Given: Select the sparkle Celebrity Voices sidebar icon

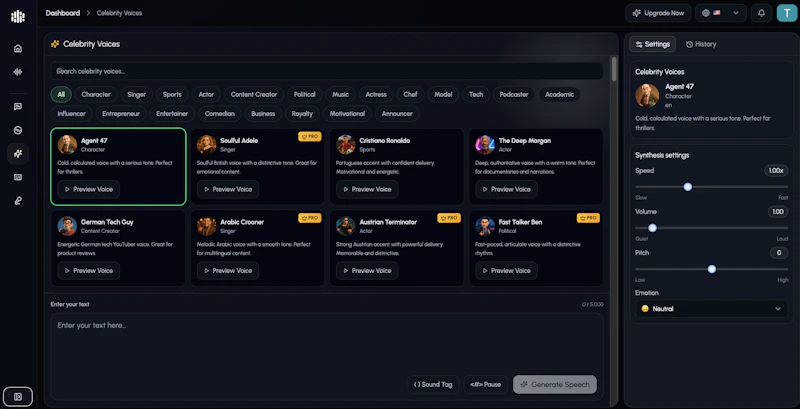Looking at the screenshot, I should tap(18, 154).
